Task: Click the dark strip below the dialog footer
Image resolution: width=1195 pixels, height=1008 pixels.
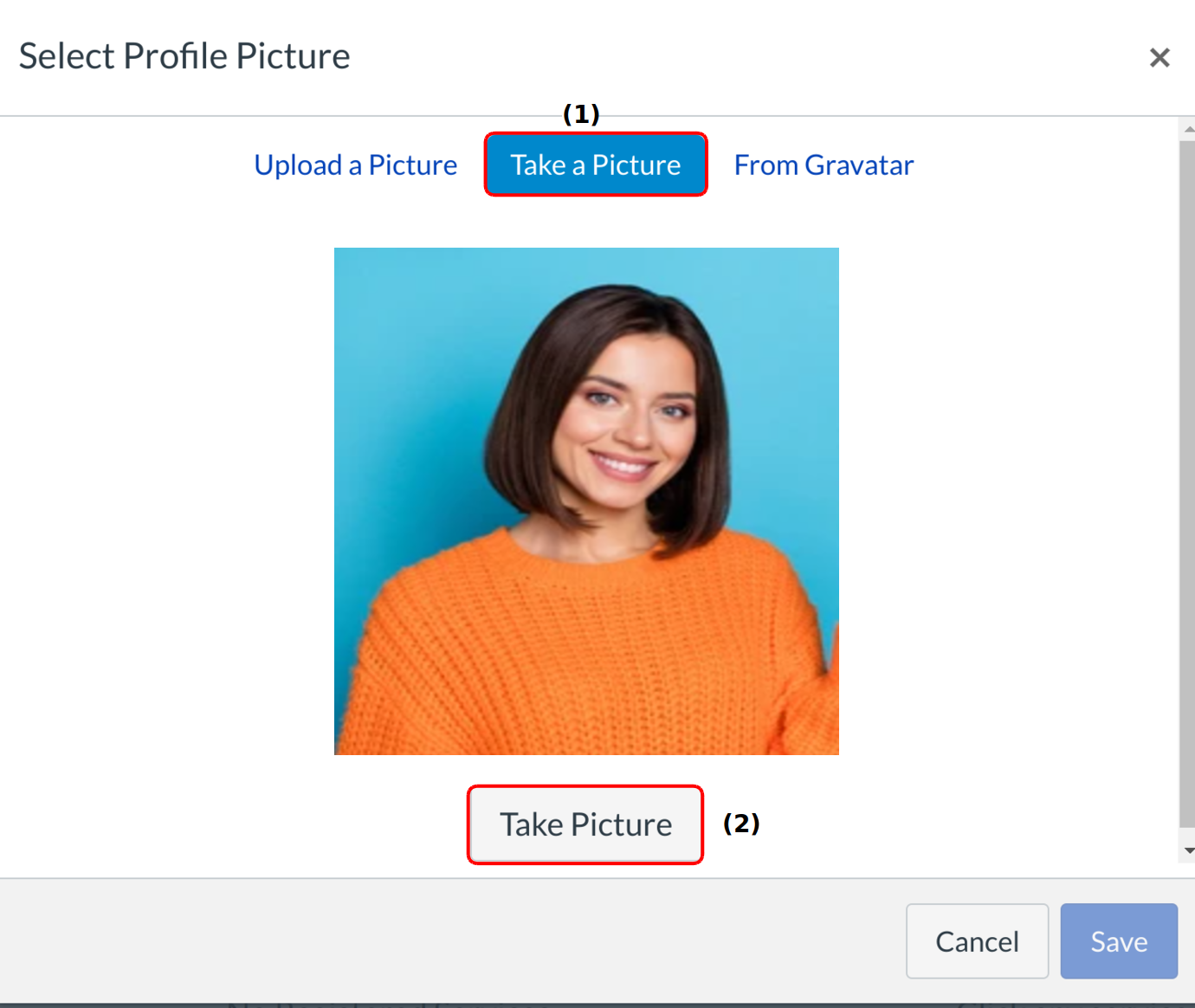Action: (597, 1005)
